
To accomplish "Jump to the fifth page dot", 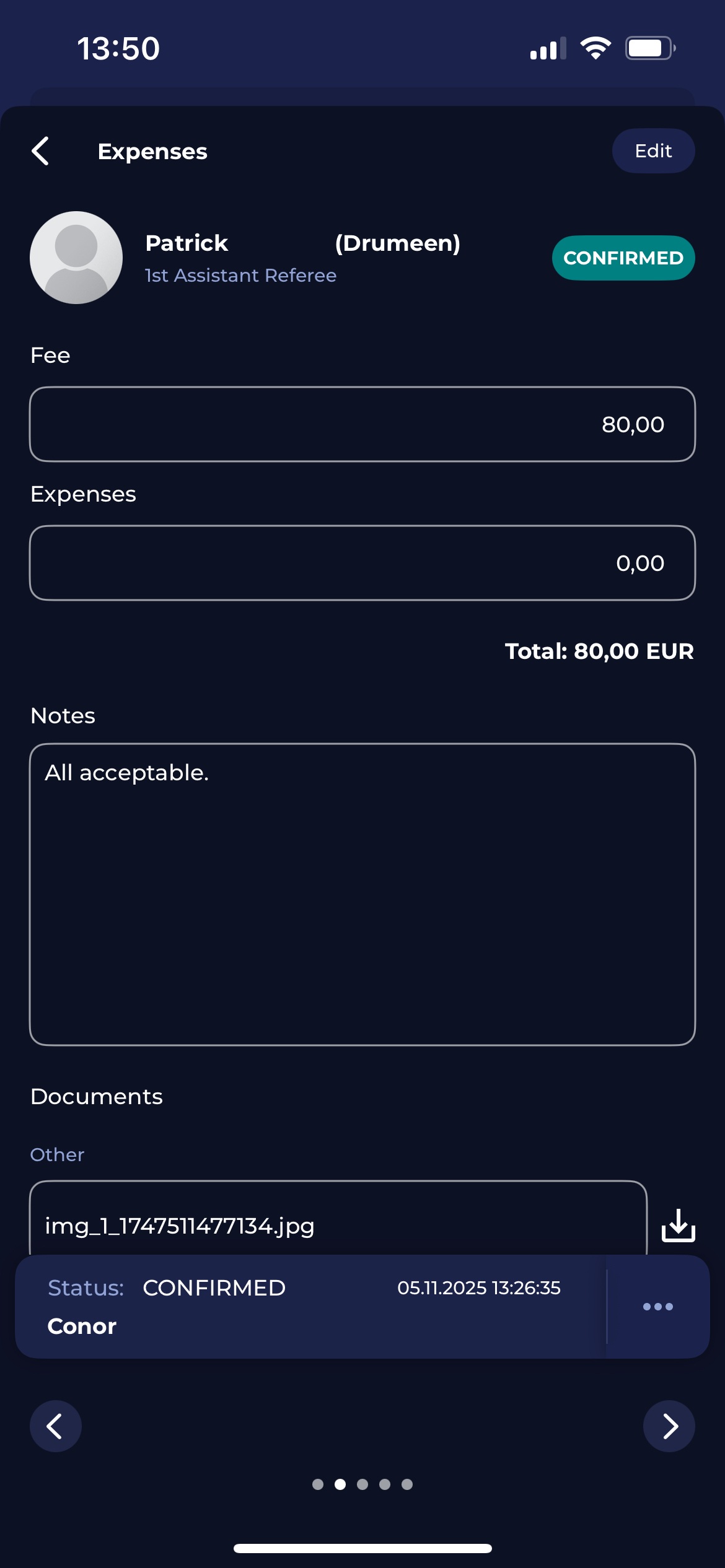I will pos(407,1484).
